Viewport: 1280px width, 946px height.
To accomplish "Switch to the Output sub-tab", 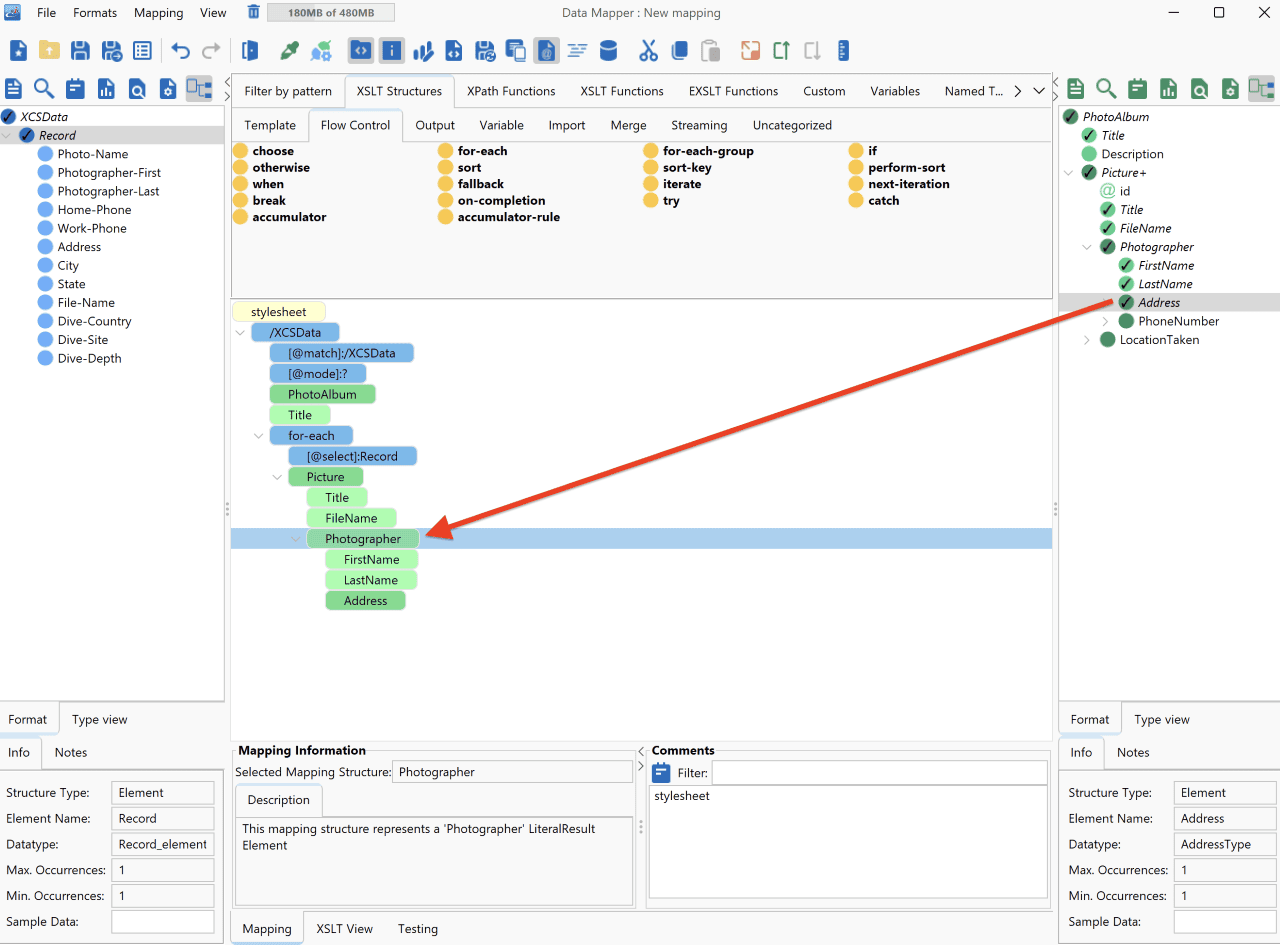I will [435, 125].
